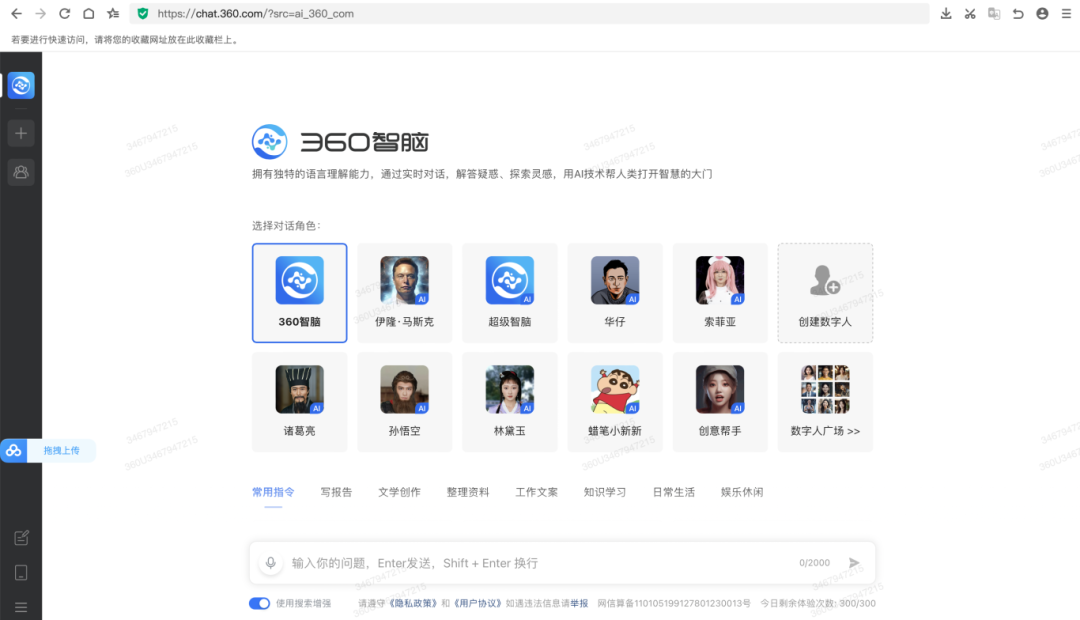Switch to 常用指令 tab
Image resolution: width=1080 pixels, height=620 pixels.
[x=273, y=492]
